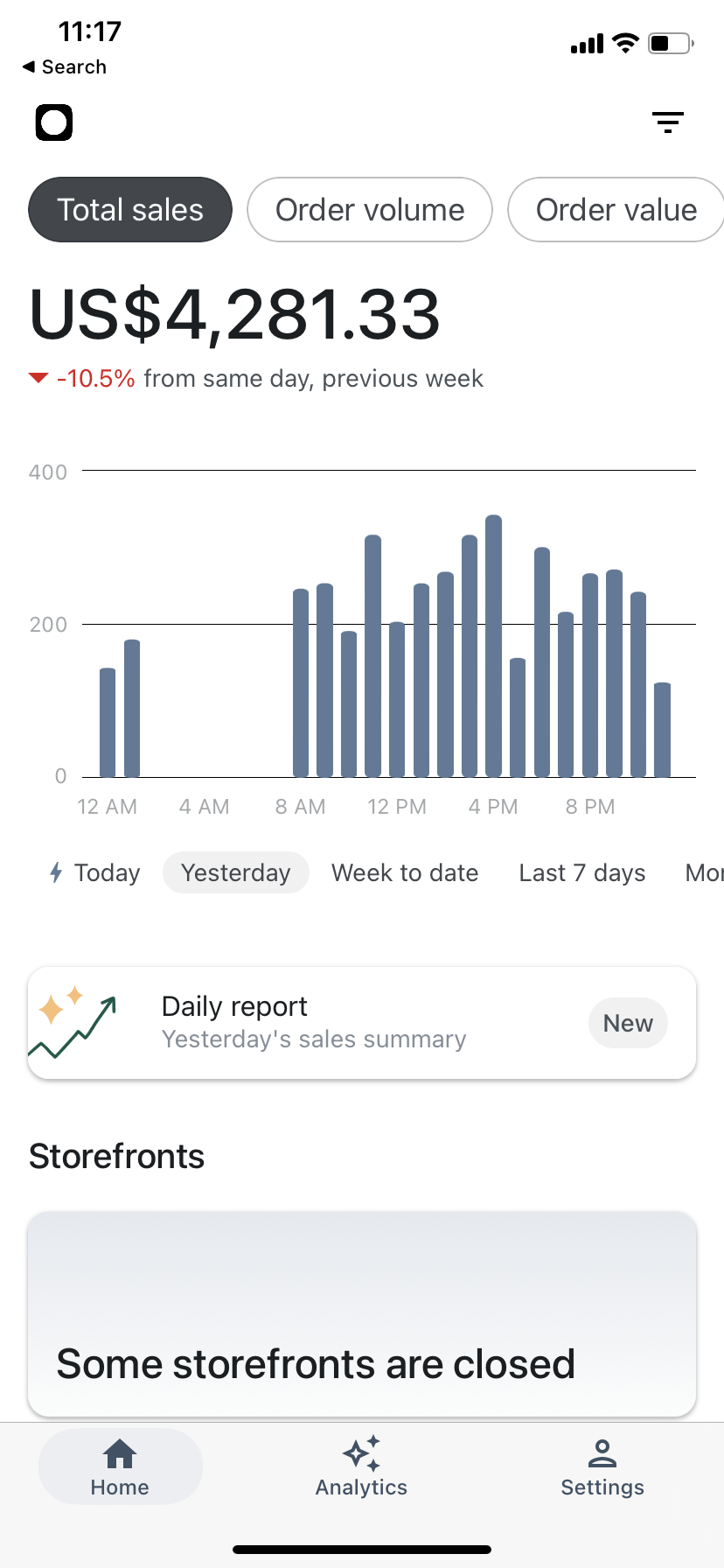Tap the lightning bolt icon beside Today
724x1568 pixels.
point(56,872)
